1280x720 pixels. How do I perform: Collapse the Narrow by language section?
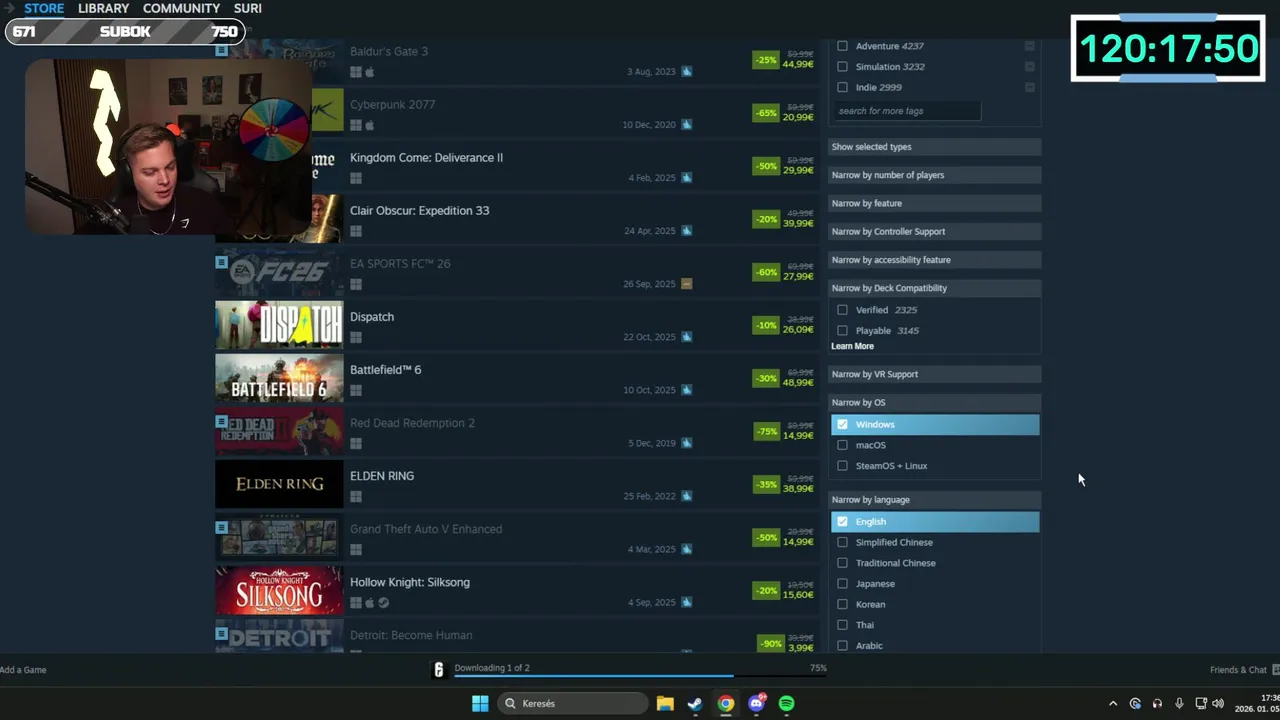(934, 499)
